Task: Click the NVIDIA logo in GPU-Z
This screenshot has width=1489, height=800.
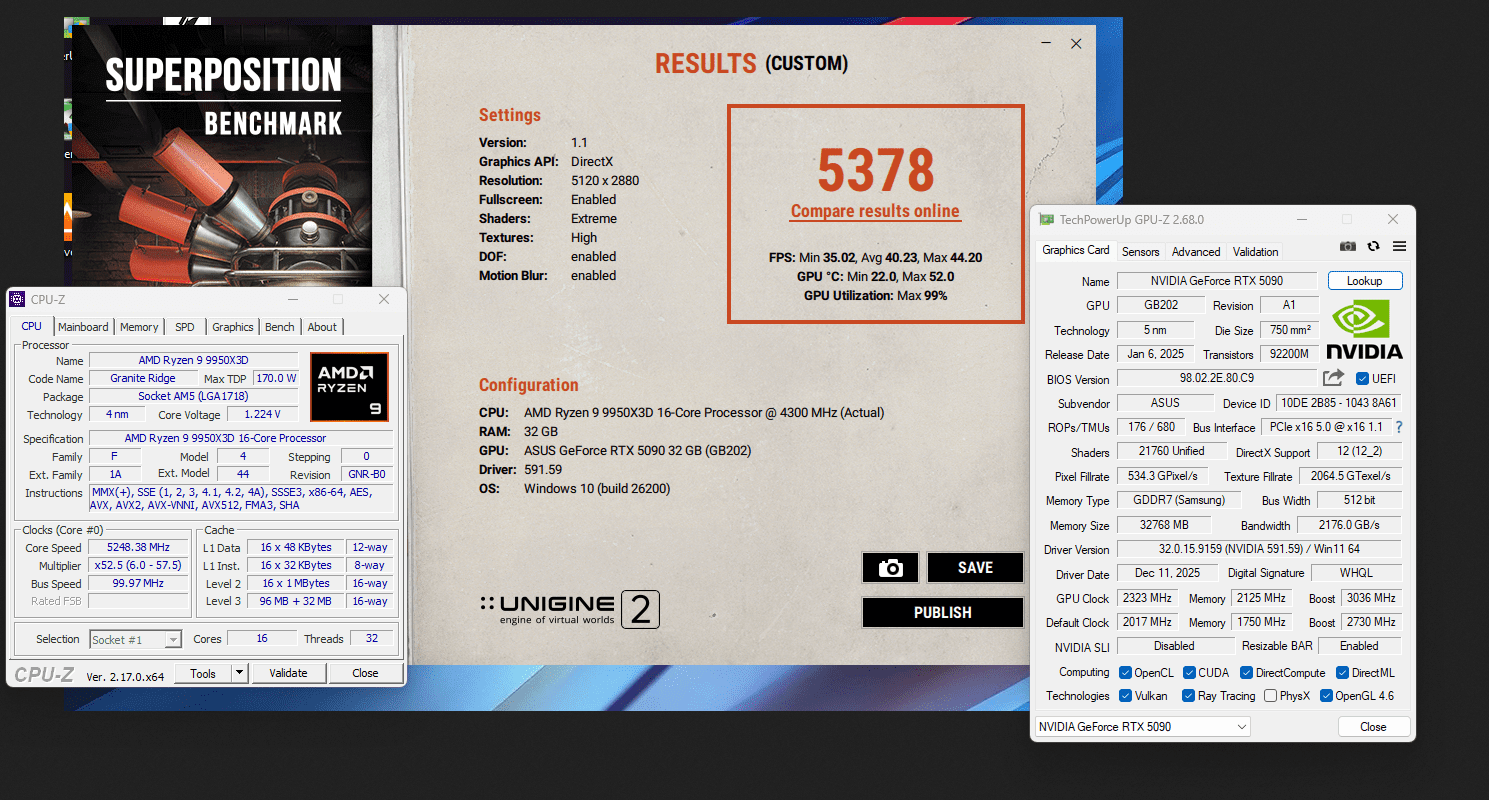Action: 1364,329
